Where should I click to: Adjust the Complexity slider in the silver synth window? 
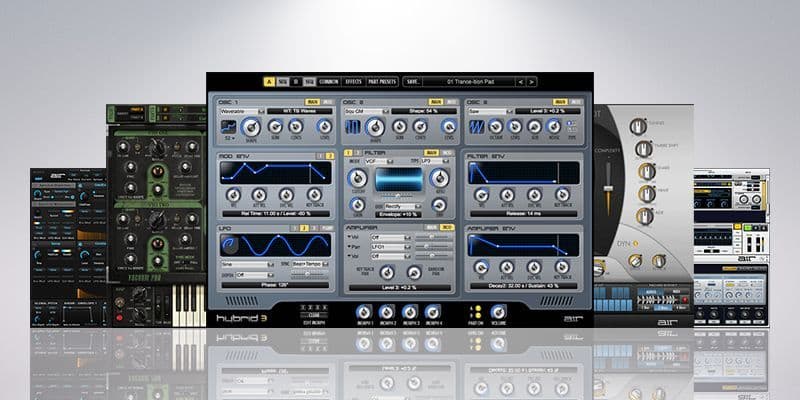click(608, 188)
